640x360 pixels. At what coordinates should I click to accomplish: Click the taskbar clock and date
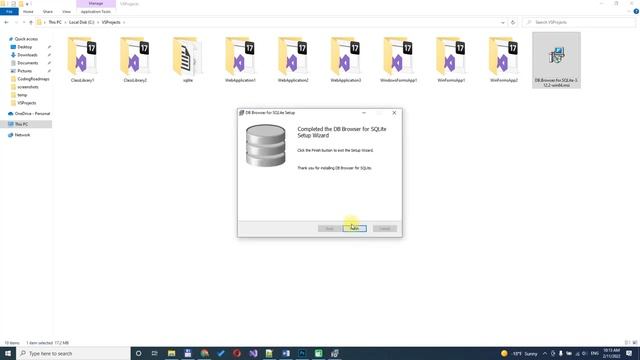[611, 353]
